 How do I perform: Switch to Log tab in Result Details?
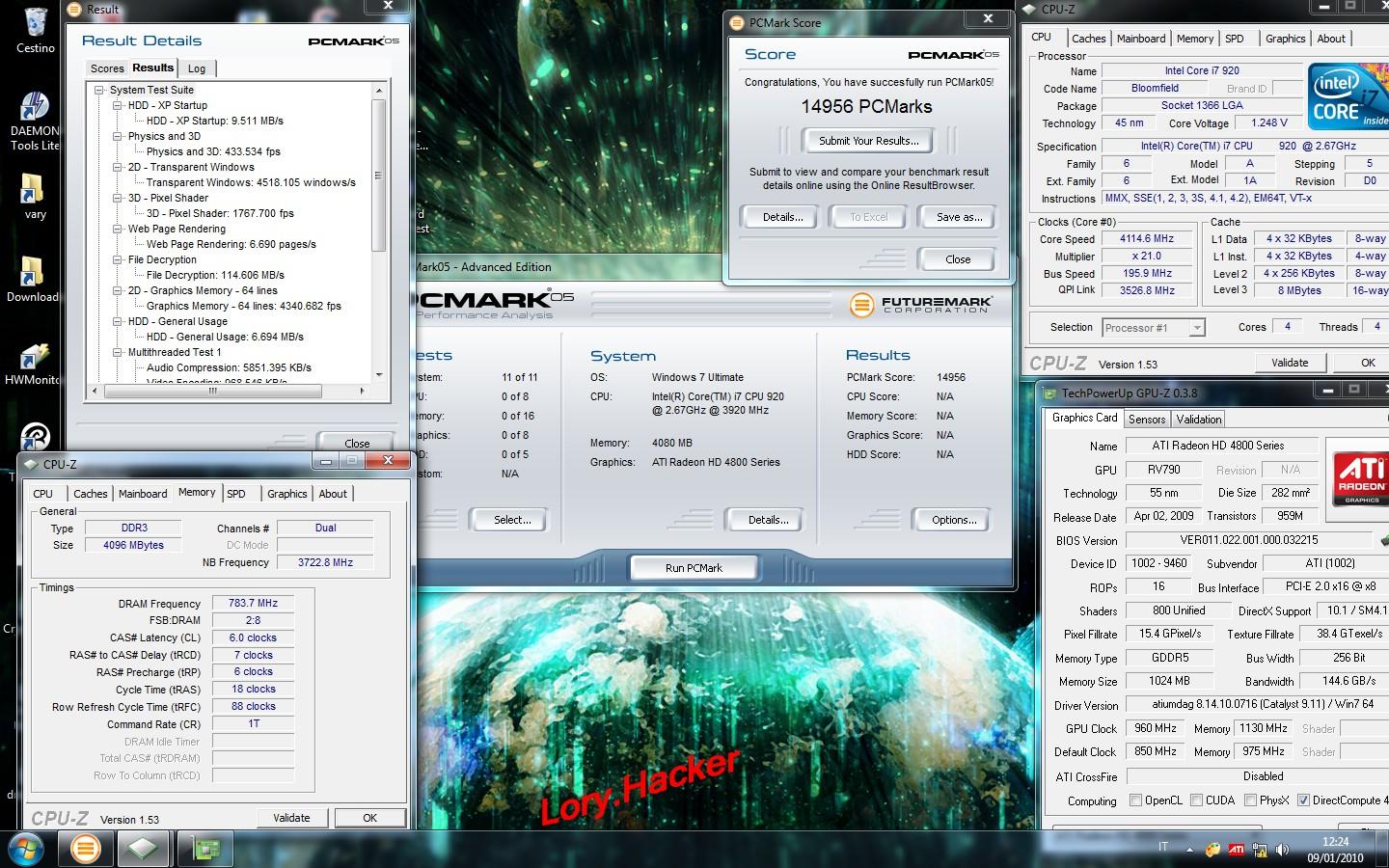pyautogui.click(x=197, y=68)
